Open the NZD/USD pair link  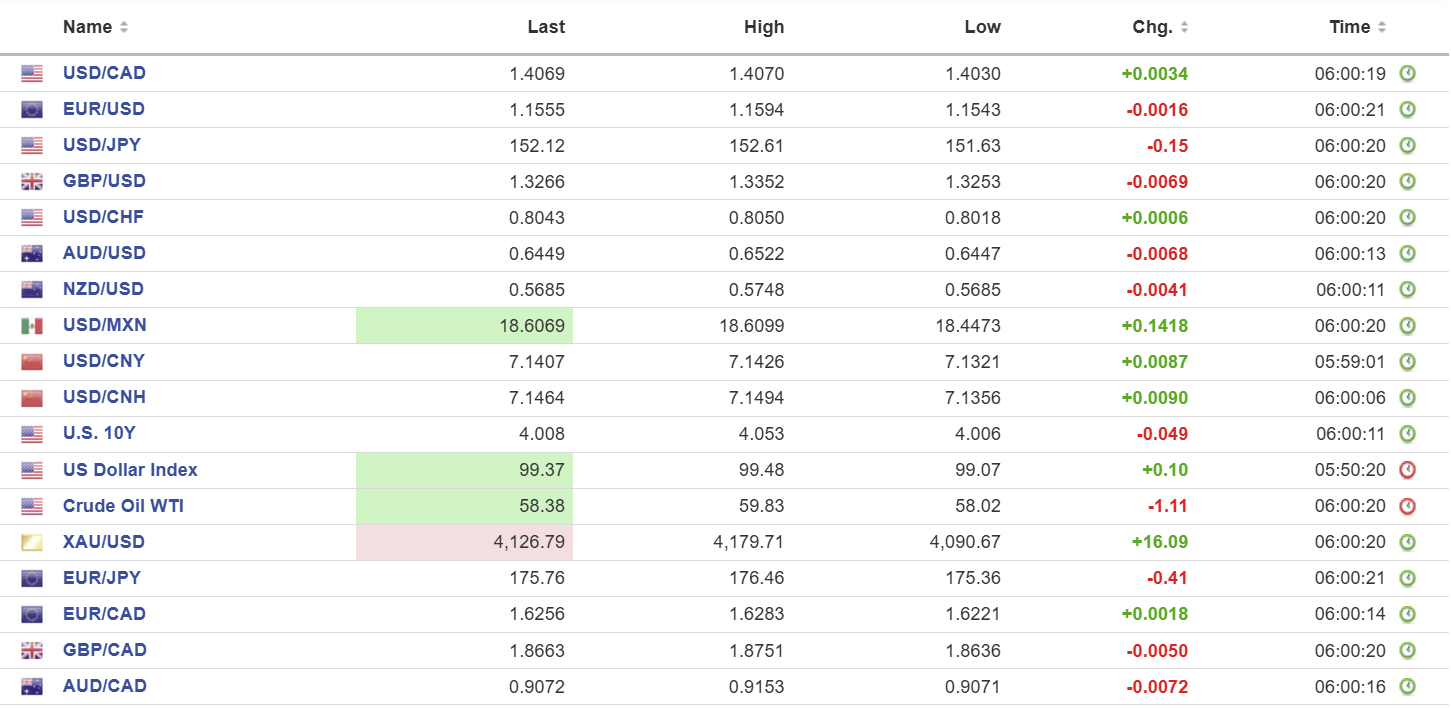pyautogui.click(x=103, y=289)
